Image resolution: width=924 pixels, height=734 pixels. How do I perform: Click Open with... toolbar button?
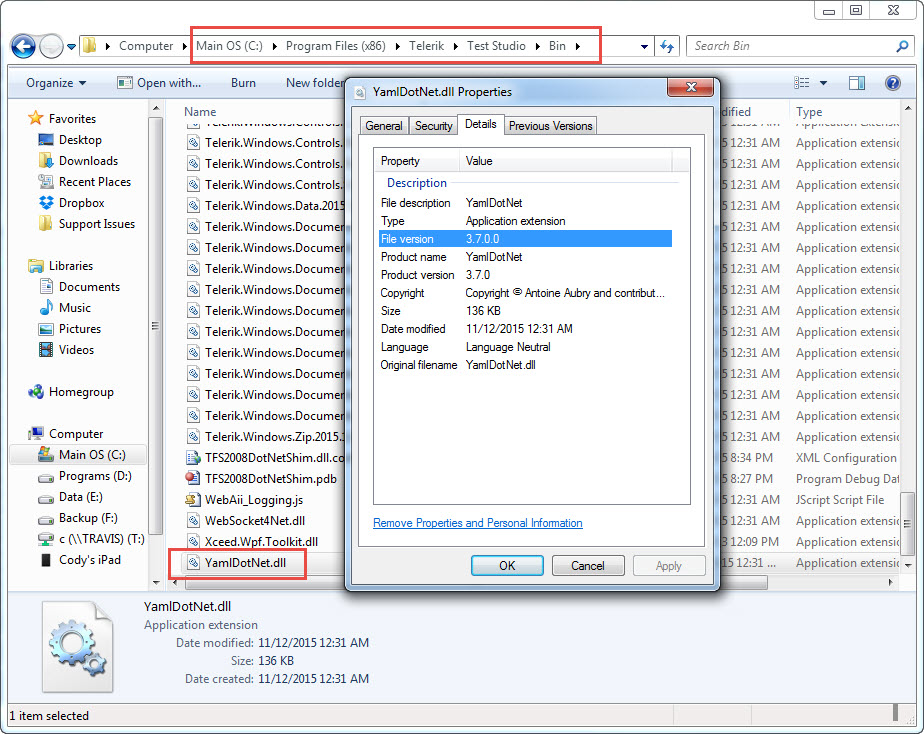coord(159,83)
